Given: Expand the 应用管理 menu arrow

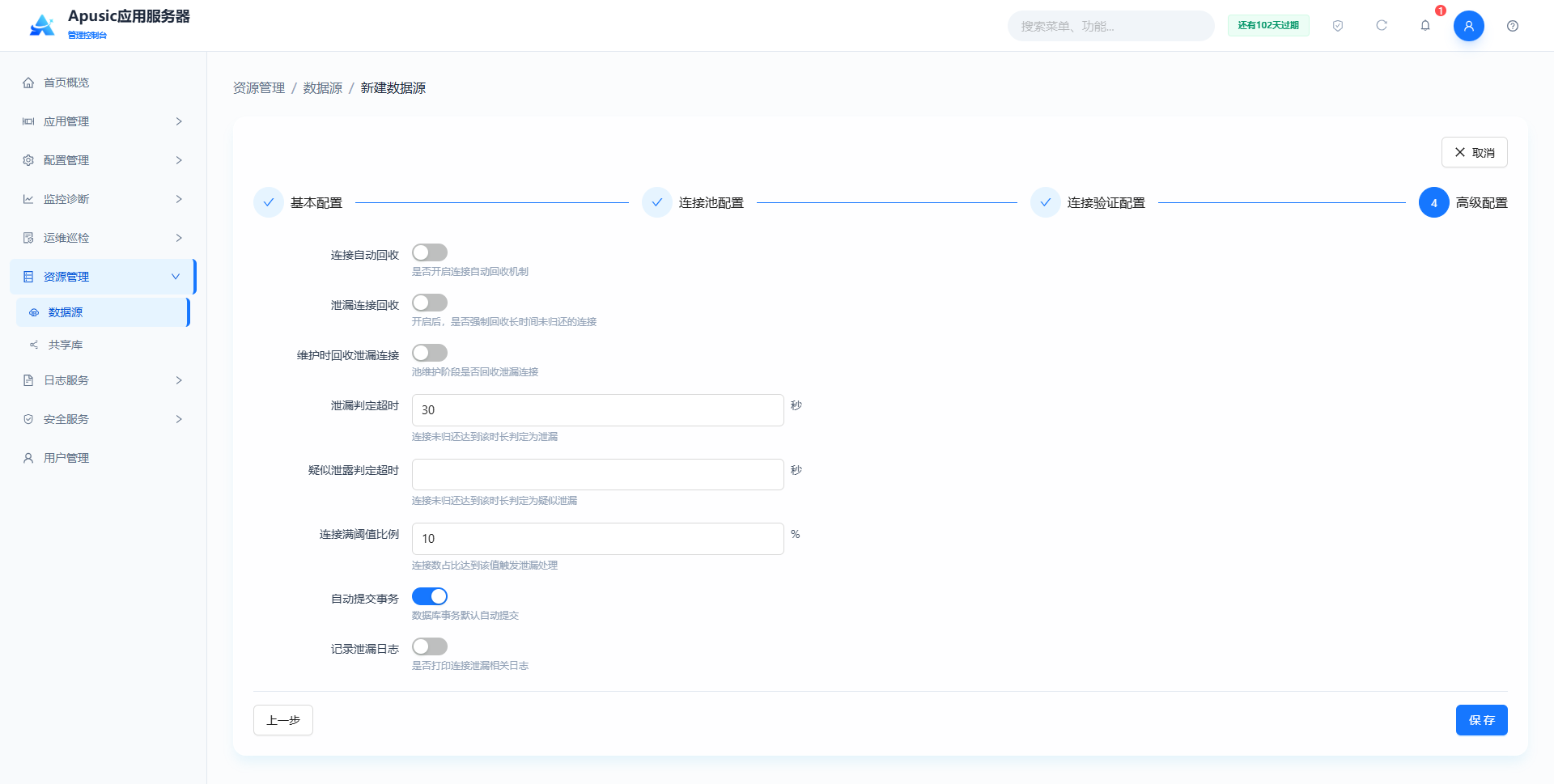Looking at the screenshot, I should (179, 121).
